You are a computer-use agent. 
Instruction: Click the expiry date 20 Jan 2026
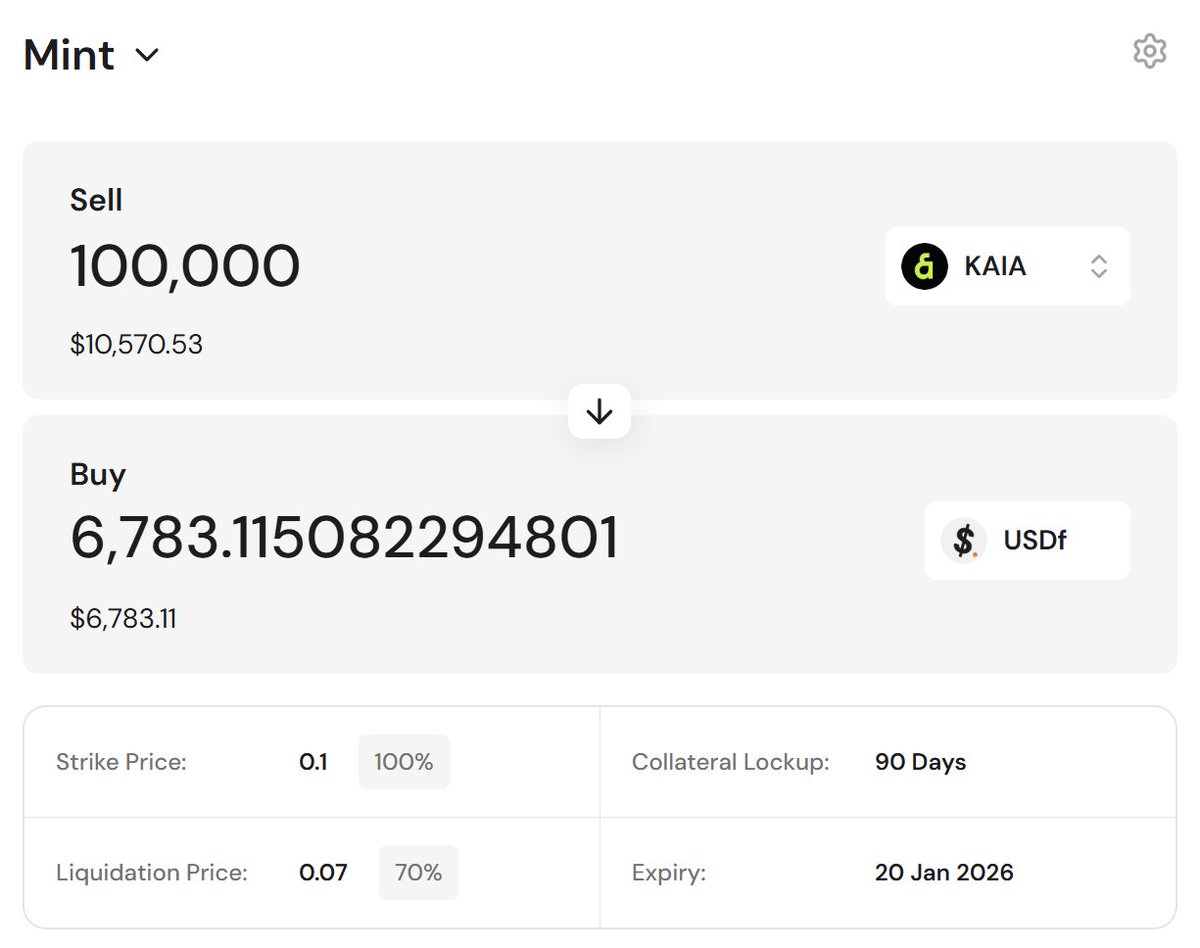943,872
